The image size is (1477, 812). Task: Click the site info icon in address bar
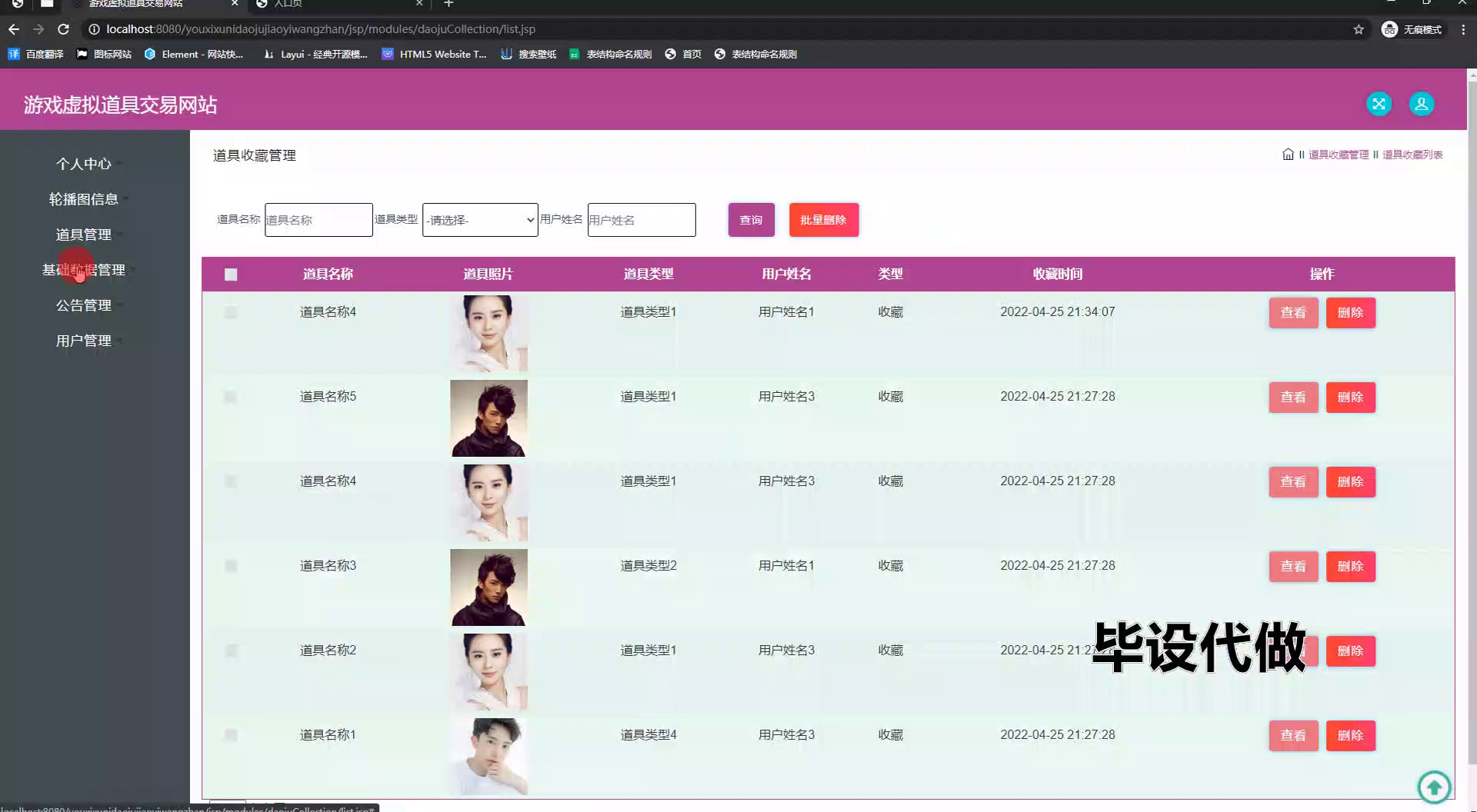pyautogui.click(x=94, y=29)
